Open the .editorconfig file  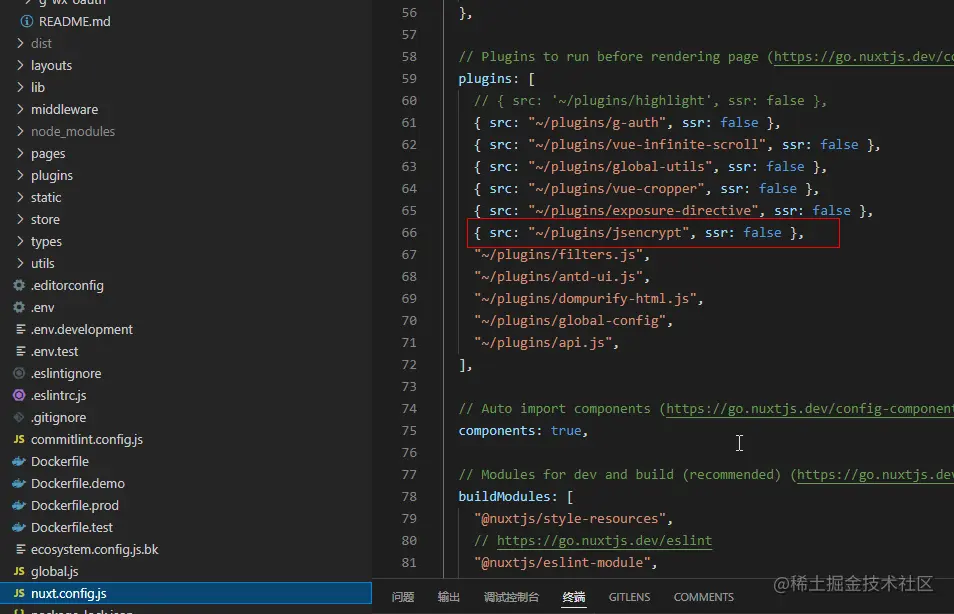tap(68, 285)
